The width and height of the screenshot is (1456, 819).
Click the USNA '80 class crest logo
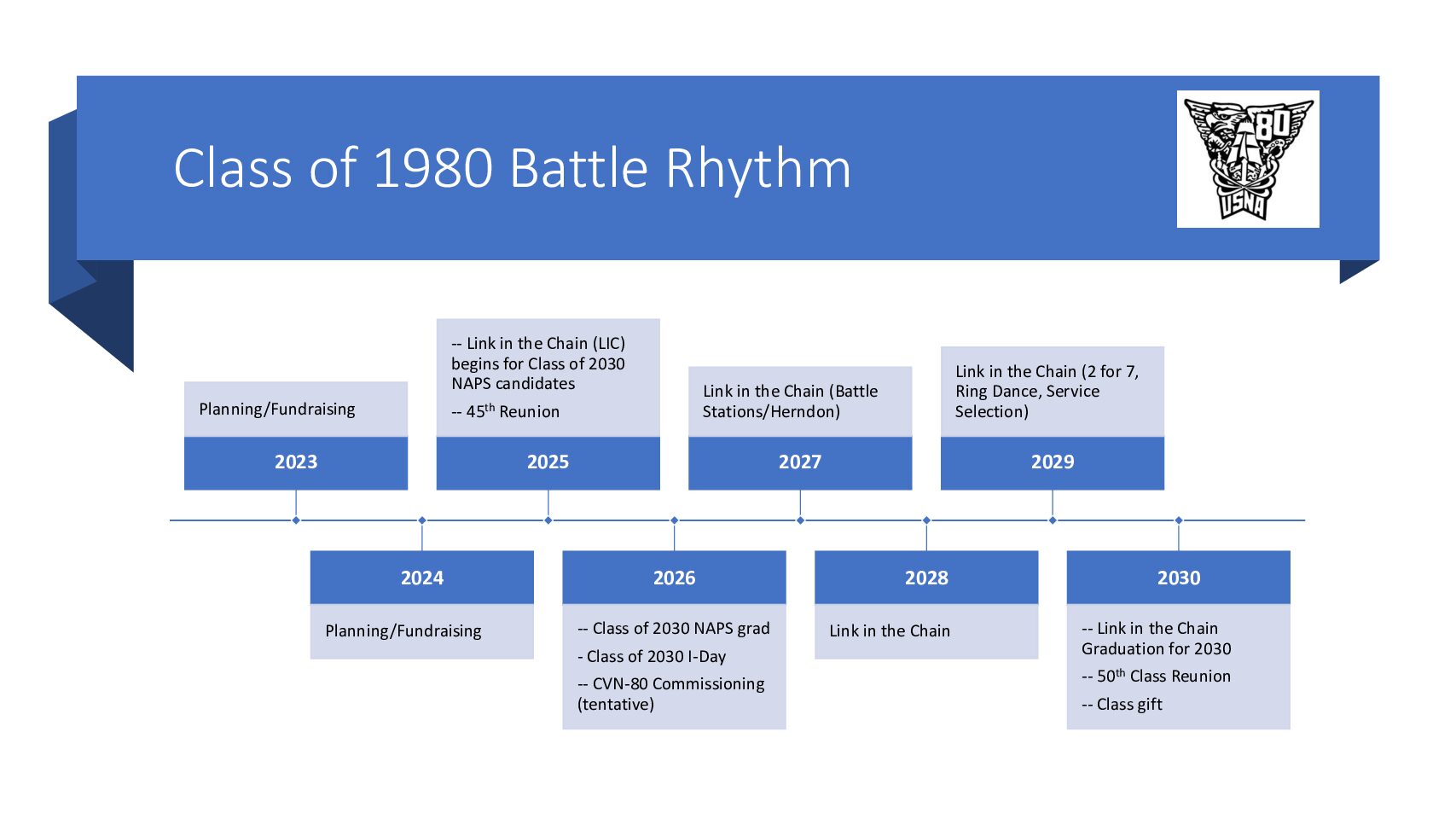[x=1247, y=159]
